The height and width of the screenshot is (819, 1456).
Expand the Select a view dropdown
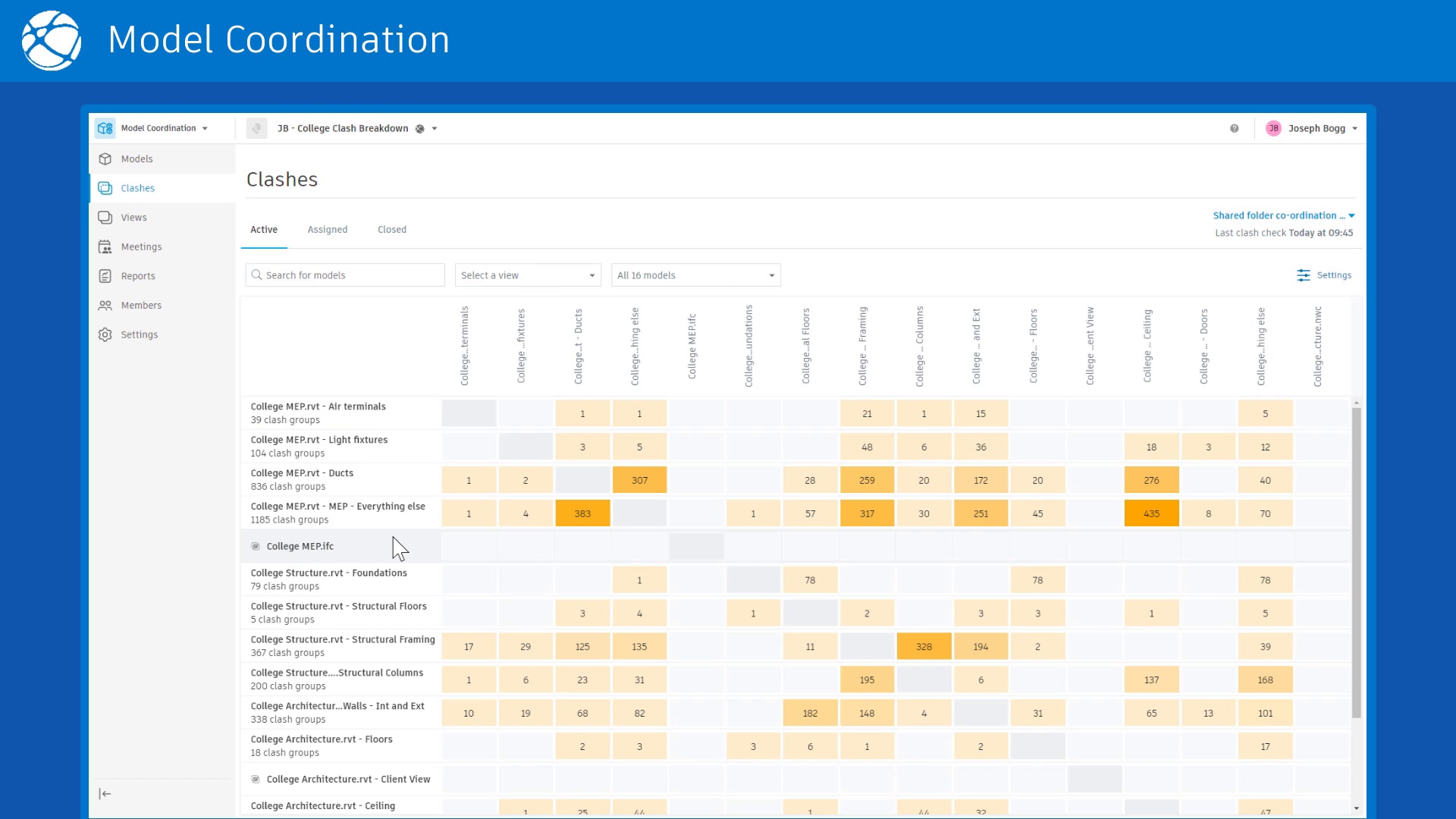point(528,275)
